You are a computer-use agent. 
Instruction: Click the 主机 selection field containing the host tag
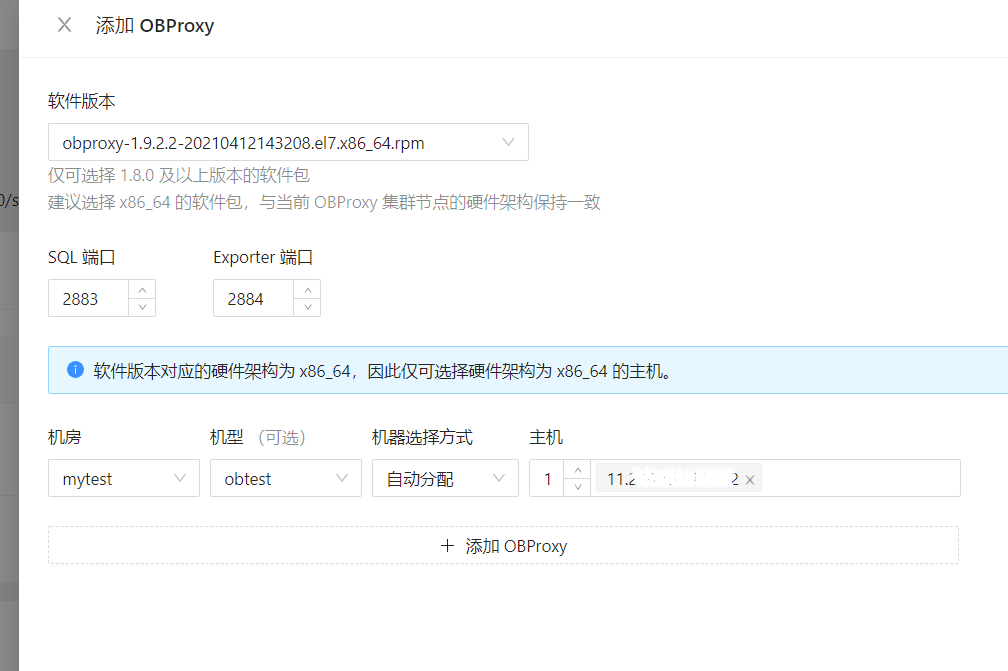(850, 478)
